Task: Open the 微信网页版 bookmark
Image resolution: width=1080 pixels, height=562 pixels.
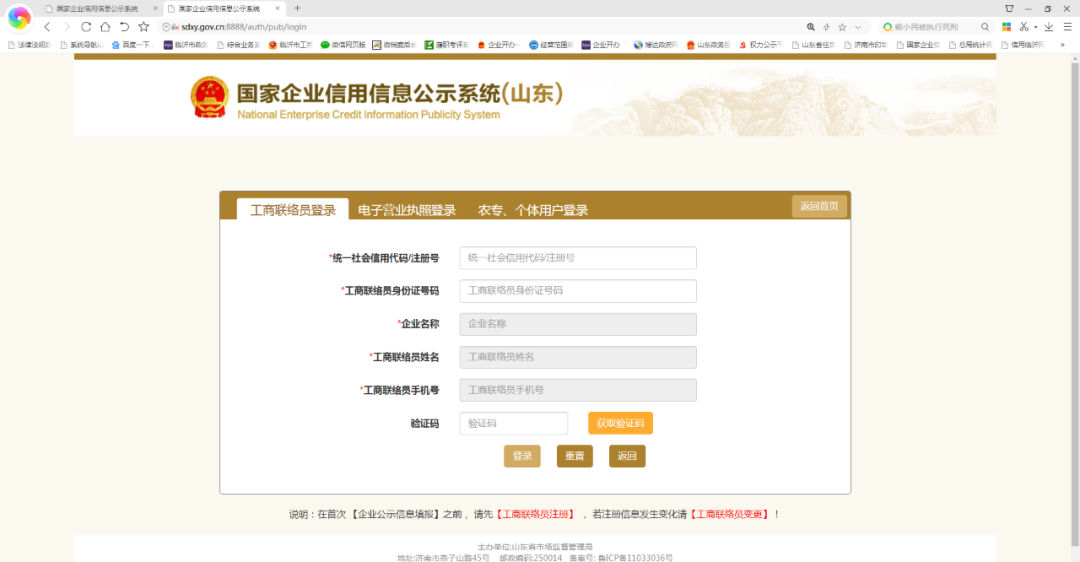Action: 343,45
